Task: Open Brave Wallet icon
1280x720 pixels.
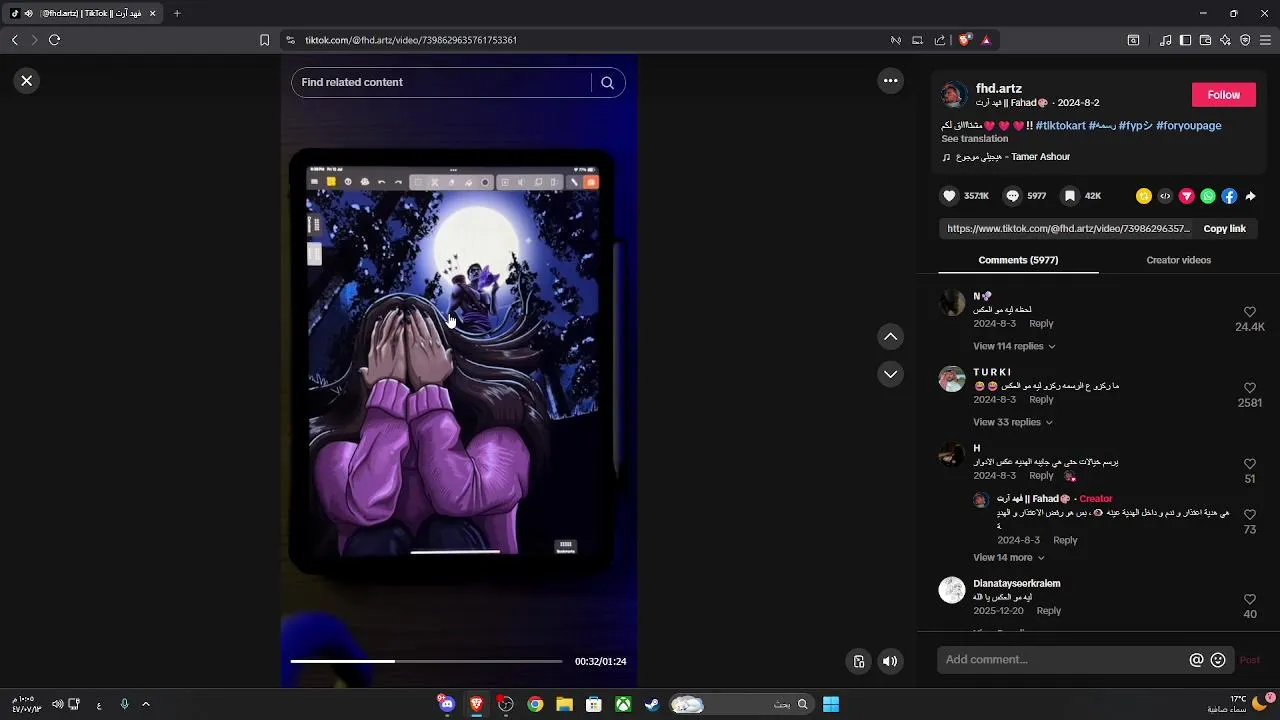Action: (x=1205, y=40)
